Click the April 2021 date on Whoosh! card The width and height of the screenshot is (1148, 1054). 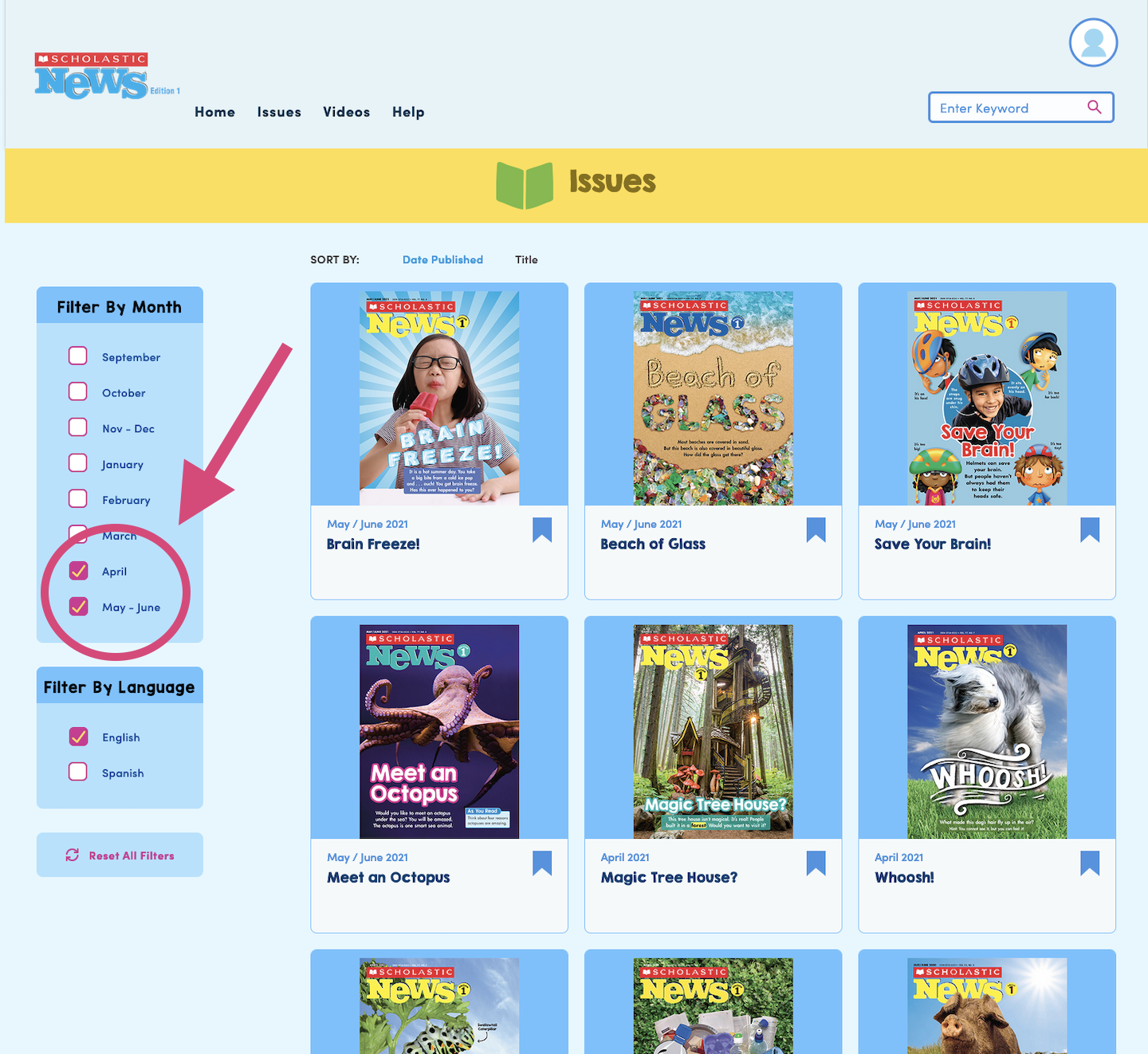898,857
